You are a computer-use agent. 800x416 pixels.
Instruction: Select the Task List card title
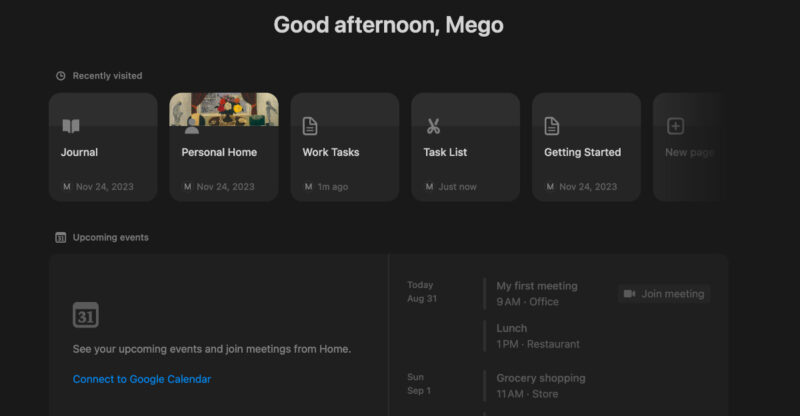pos(445,153)
